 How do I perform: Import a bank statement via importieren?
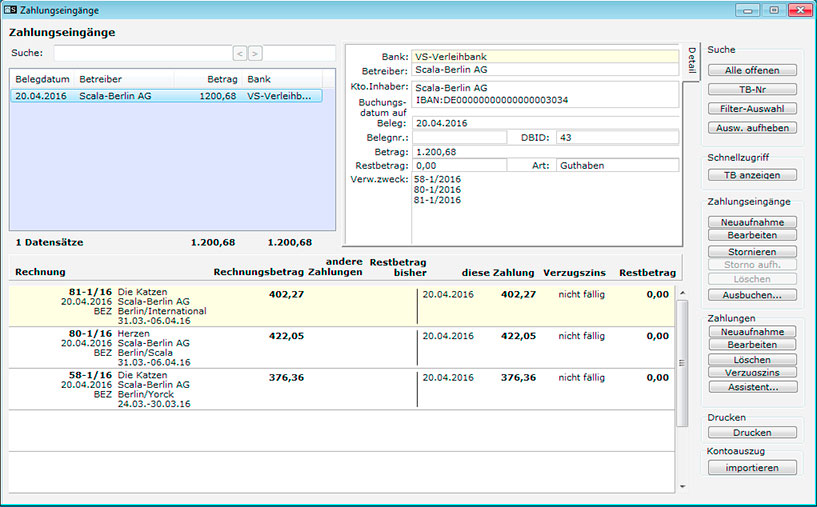tap(752, 468)
